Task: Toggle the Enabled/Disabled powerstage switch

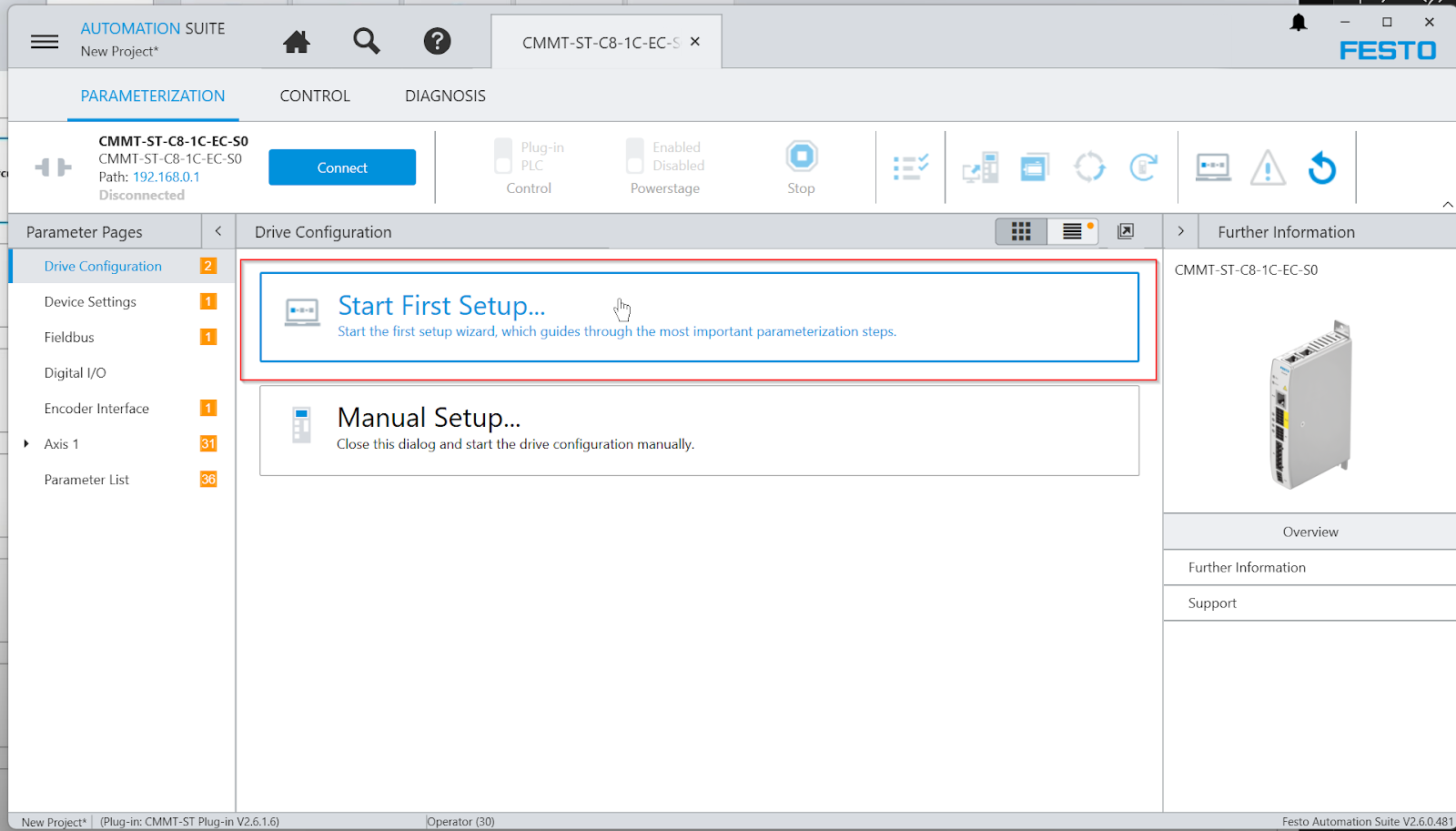Action: pos(635,156)
